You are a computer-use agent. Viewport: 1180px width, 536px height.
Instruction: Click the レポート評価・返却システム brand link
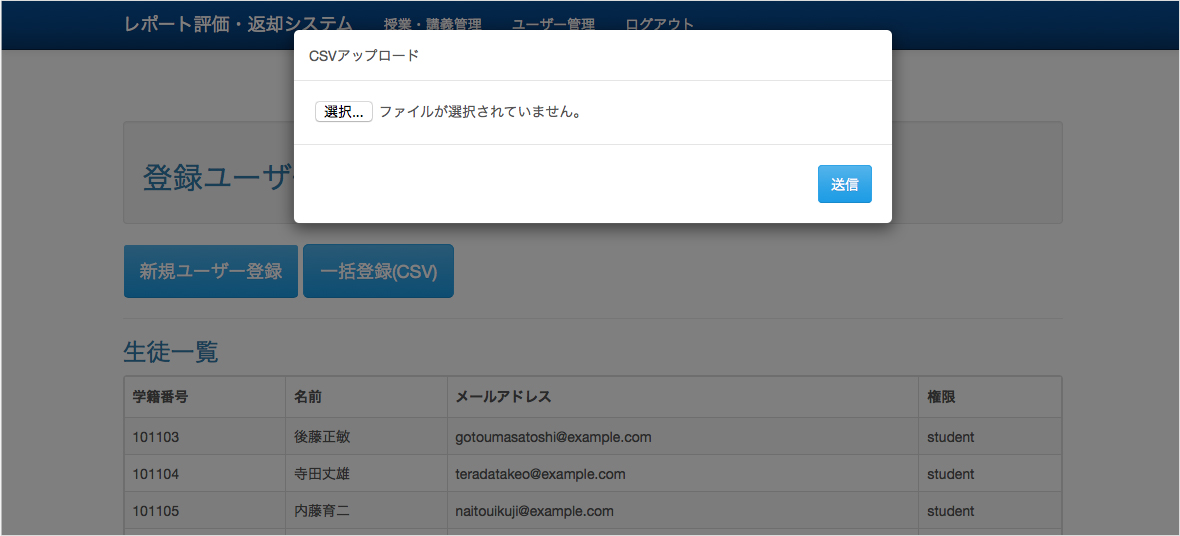[238, 24]
